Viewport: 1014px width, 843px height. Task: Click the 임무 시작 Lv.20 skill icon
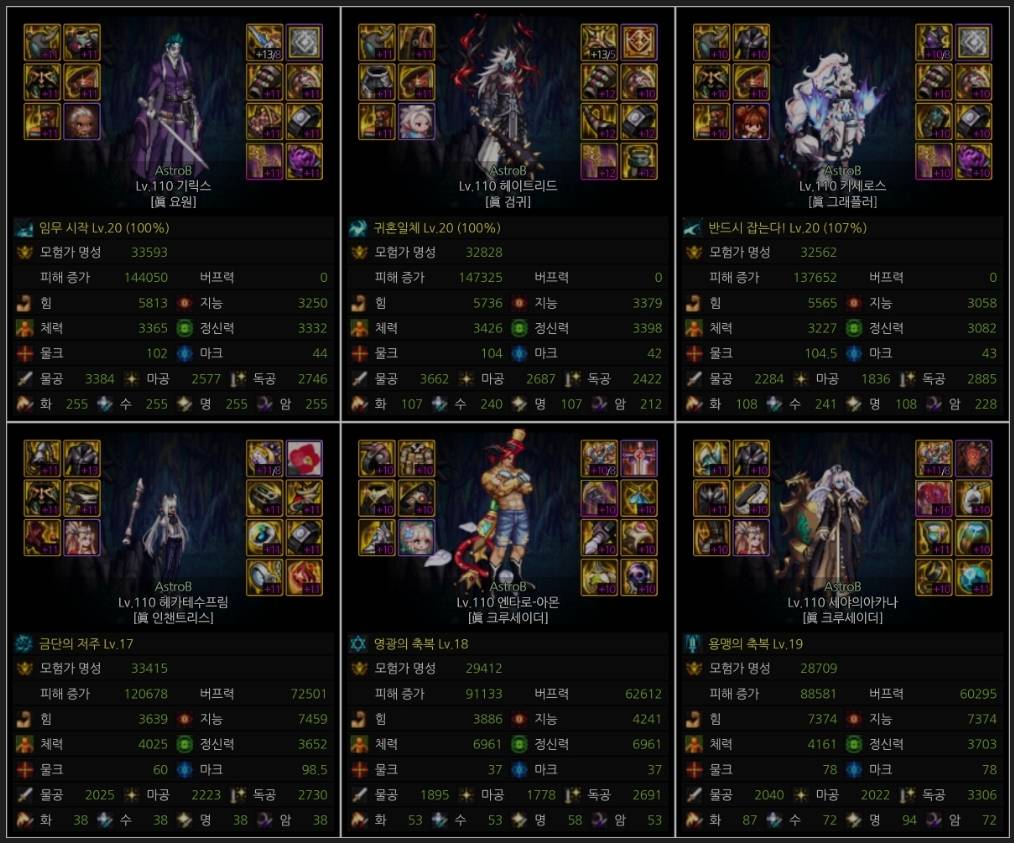[x=24, y=228]
